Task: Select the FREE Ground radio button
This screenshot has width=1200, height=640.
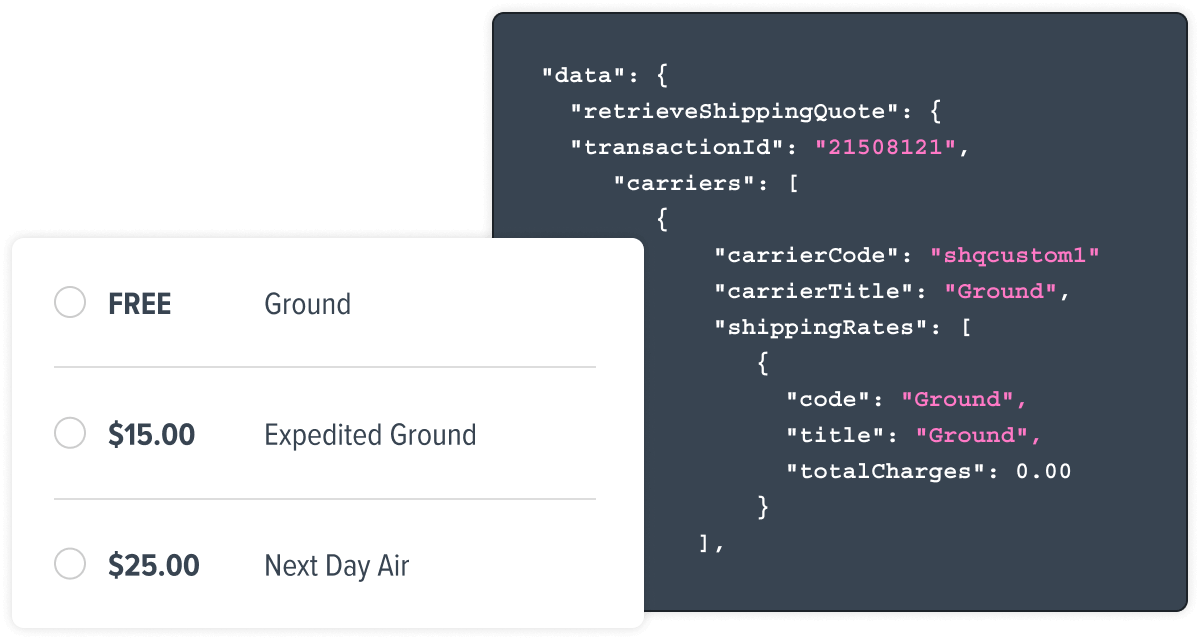Action: [70, 303]
